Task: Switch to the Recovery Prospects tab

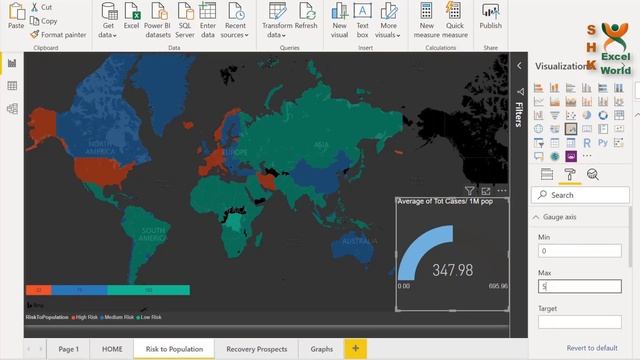Action: tap(256, 349)
